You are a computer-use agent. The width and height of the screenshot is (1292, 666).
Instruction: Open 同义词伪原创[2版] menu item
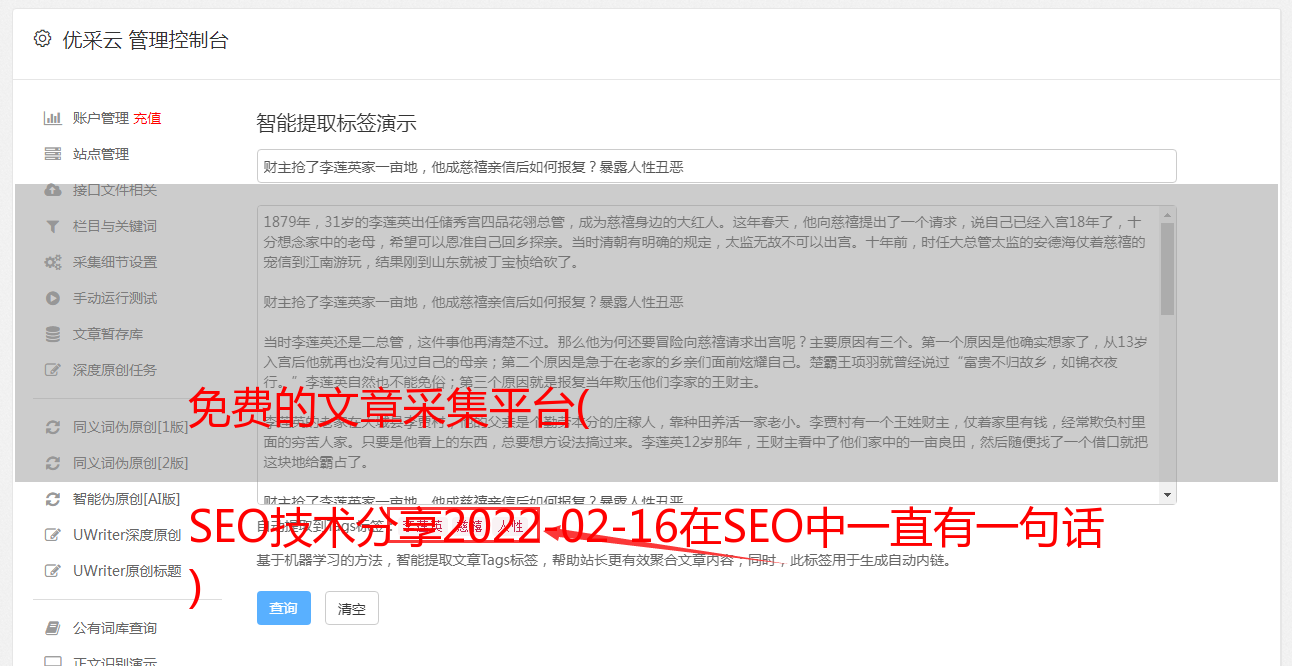pos(130,463)
